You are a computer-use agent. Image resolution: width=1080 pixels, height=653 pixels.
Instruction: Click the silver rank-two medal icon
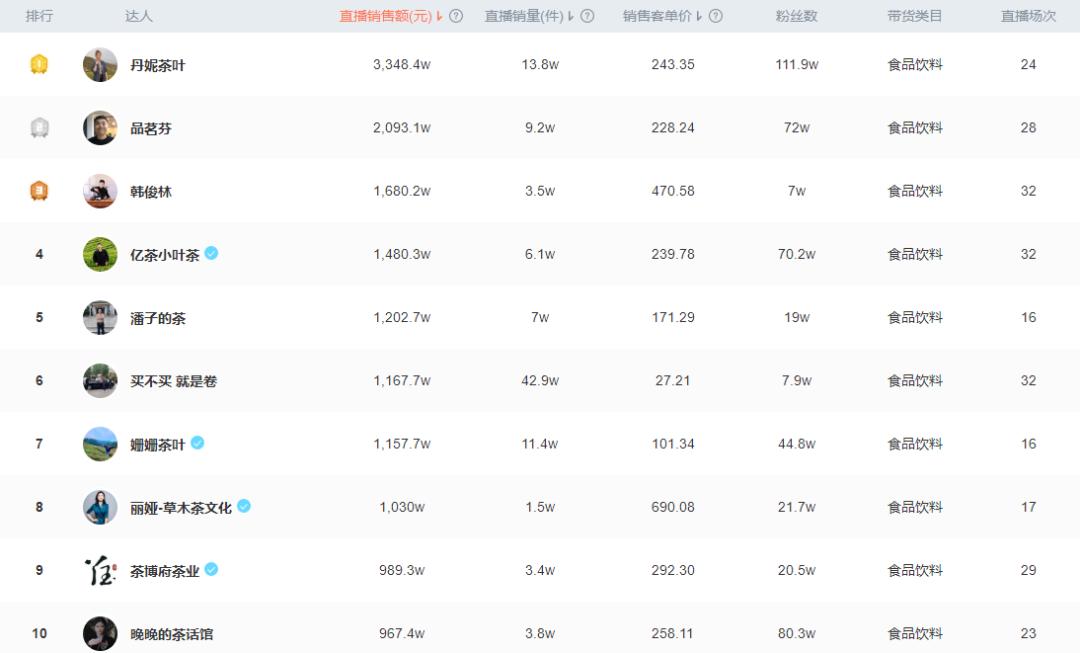(x=39, y=127)
